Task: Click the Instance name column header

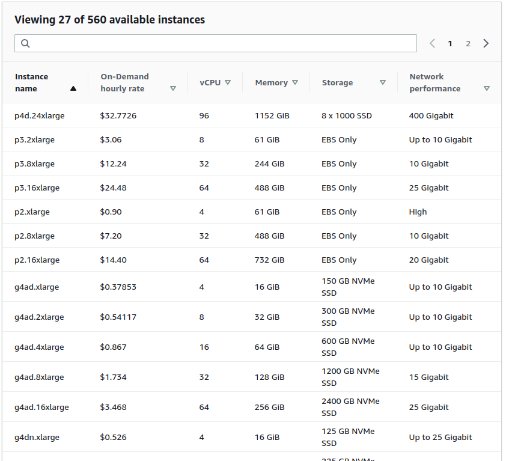Action: (x=32, y=83)
